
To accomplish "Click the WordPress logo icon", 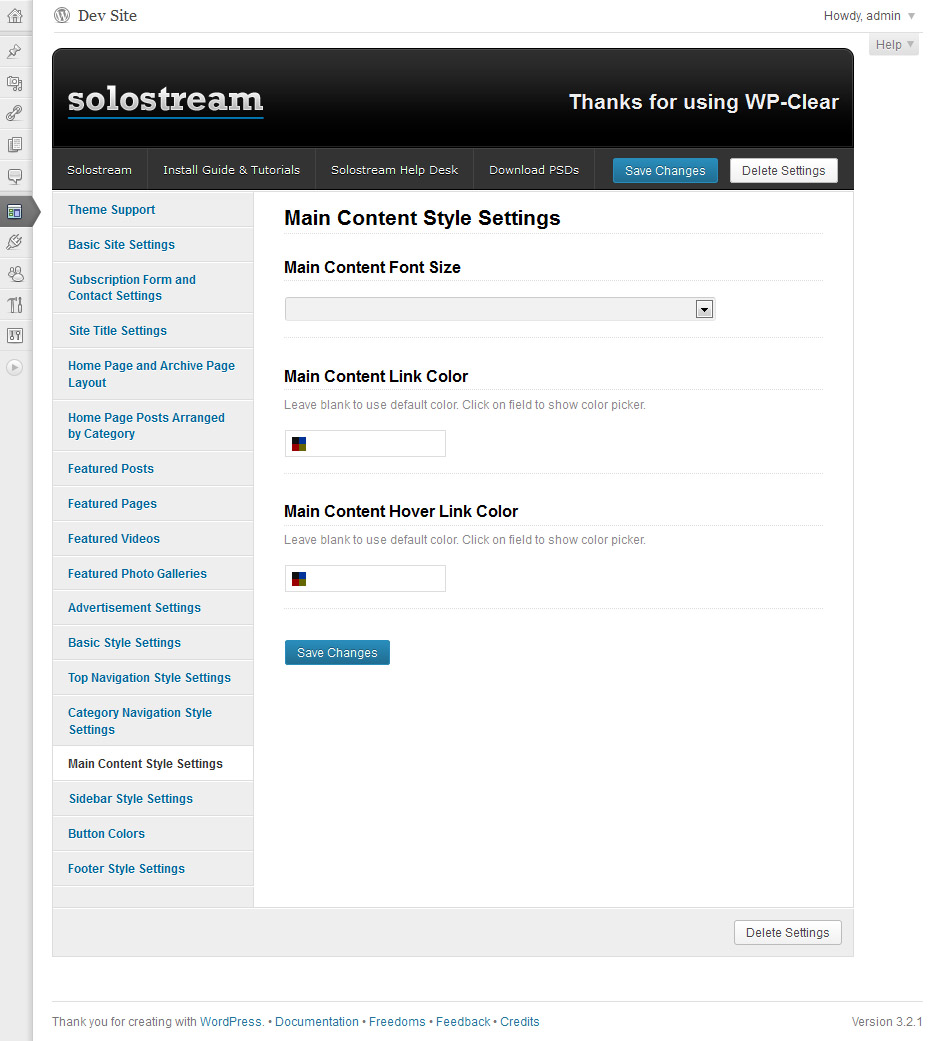I will point(62,15).
